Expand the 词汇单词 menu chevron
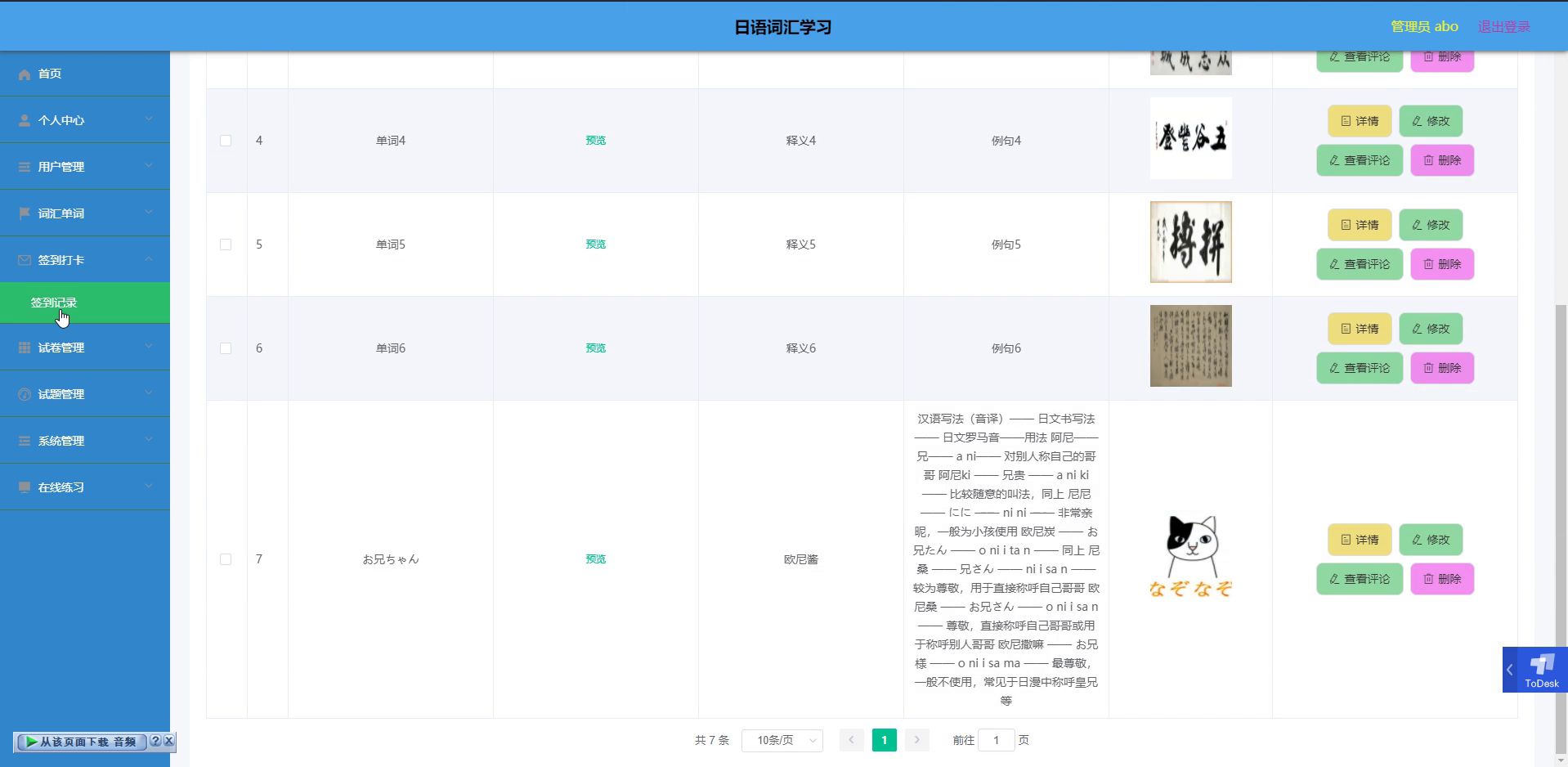 pos(149,213)
